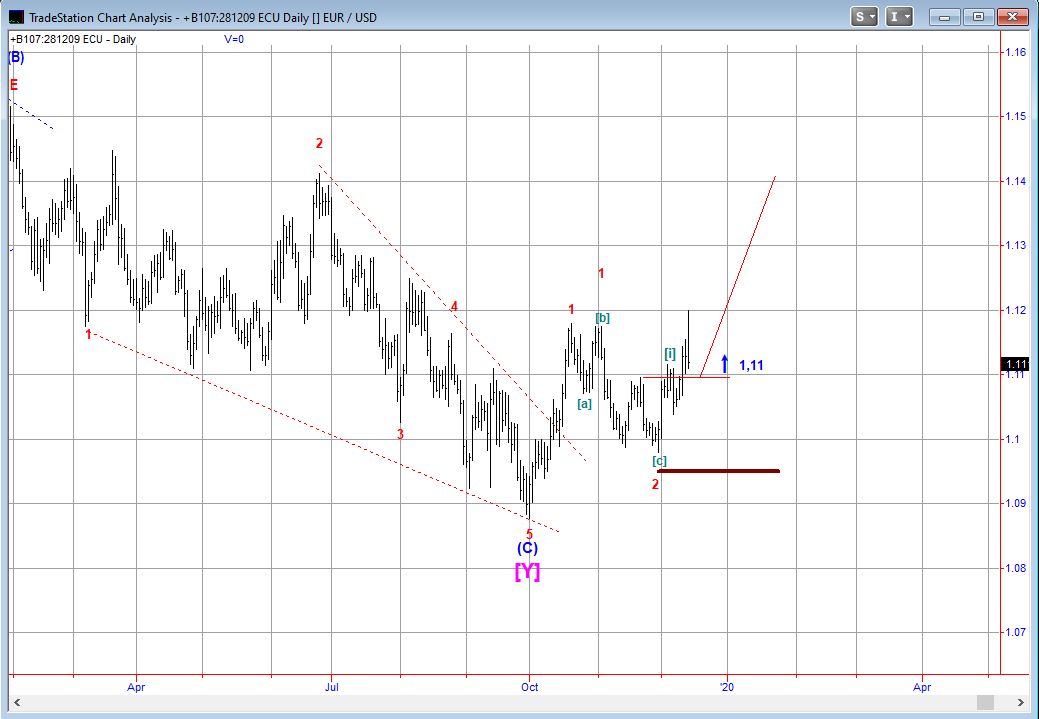
Task: Select the red 2 label at the July peak
Action: tap(319, 143)
